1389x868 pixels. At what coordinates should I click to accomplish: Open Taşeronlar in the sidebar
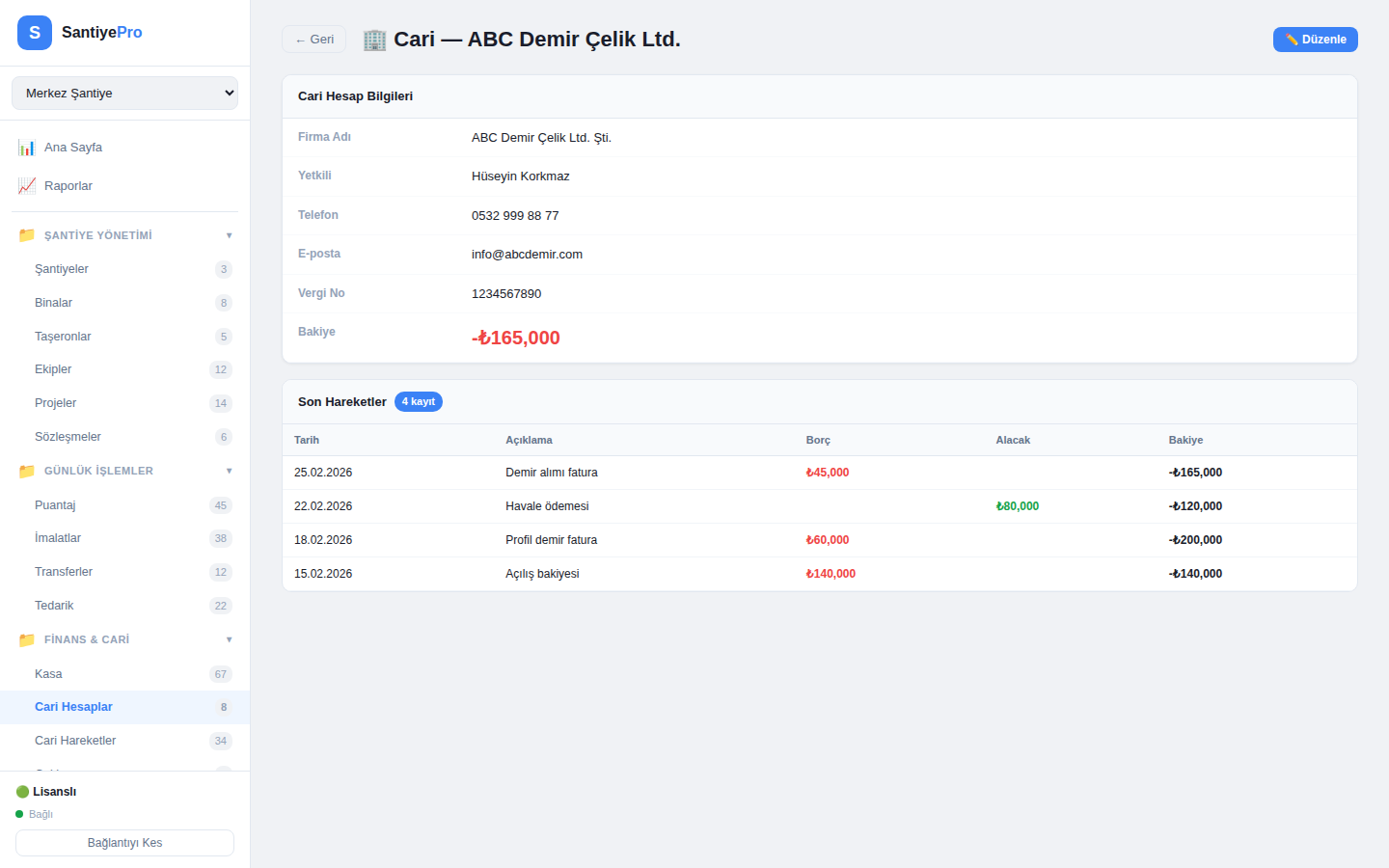coord(63,337)
